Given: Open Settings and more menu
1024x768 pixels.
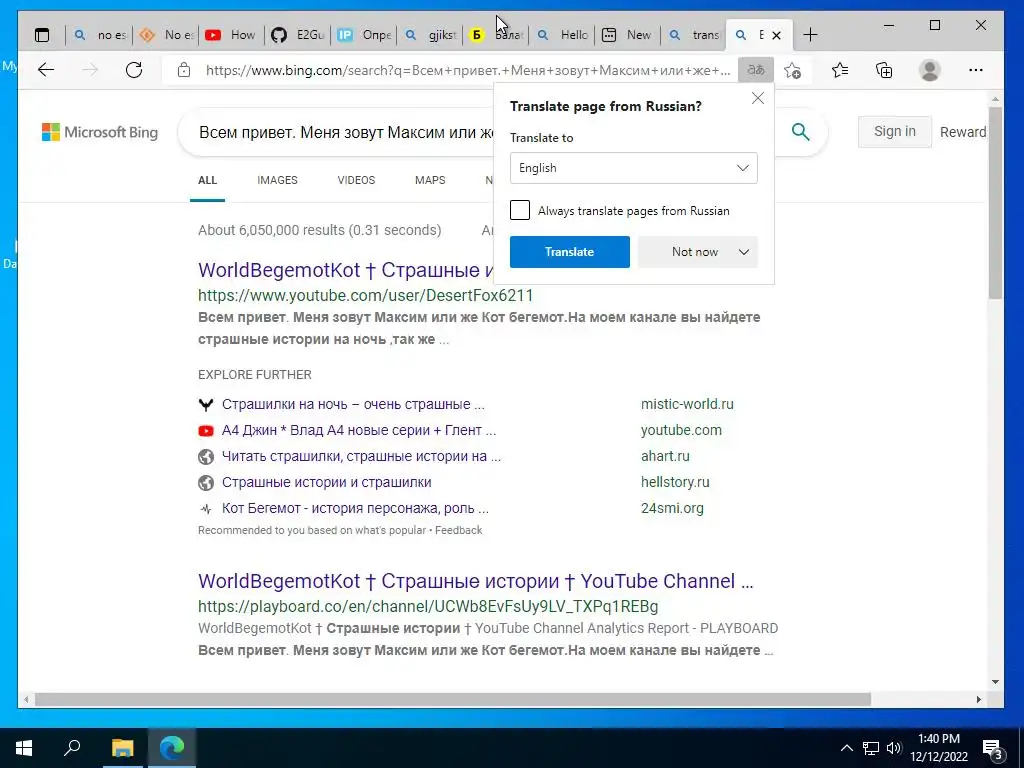Looking at the screenshot, I should (x=976, y=70).
